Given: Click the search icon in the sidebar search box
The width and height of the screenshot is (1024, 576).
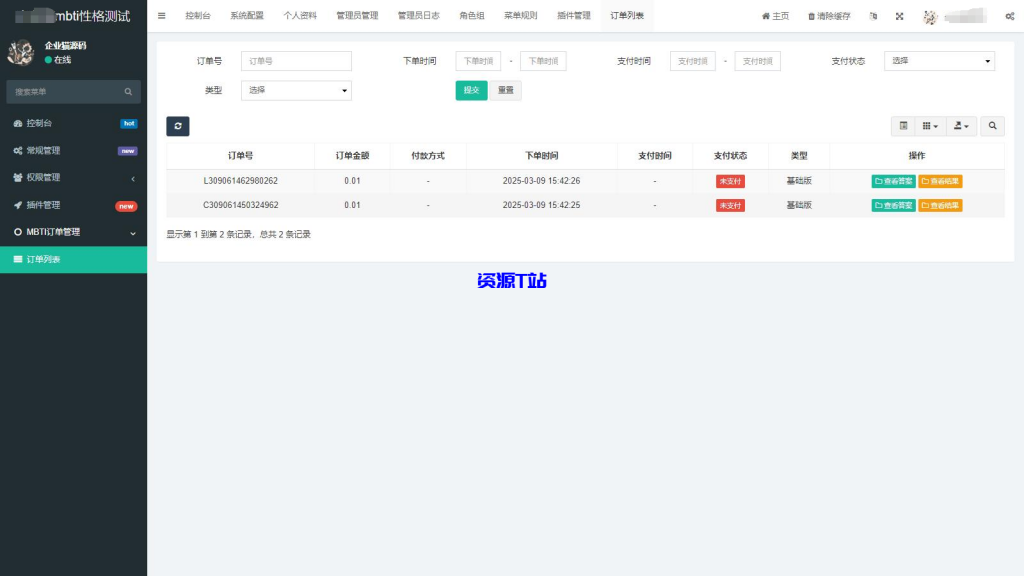Looking at the screenshot, I should 128,91.
